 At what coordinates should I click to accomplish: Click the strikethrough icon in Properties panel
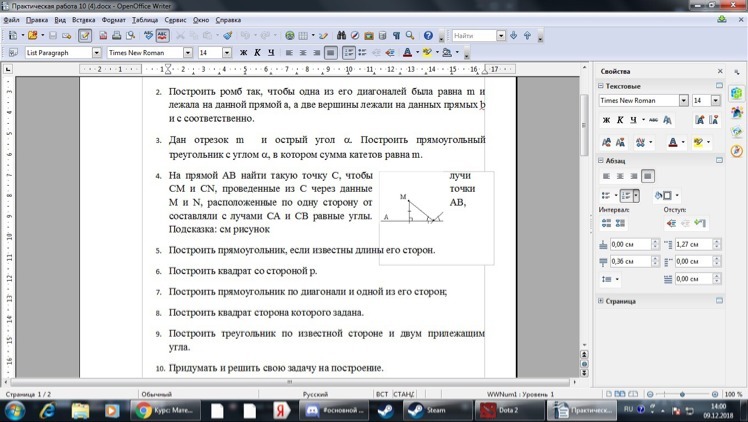pos(653,120)
